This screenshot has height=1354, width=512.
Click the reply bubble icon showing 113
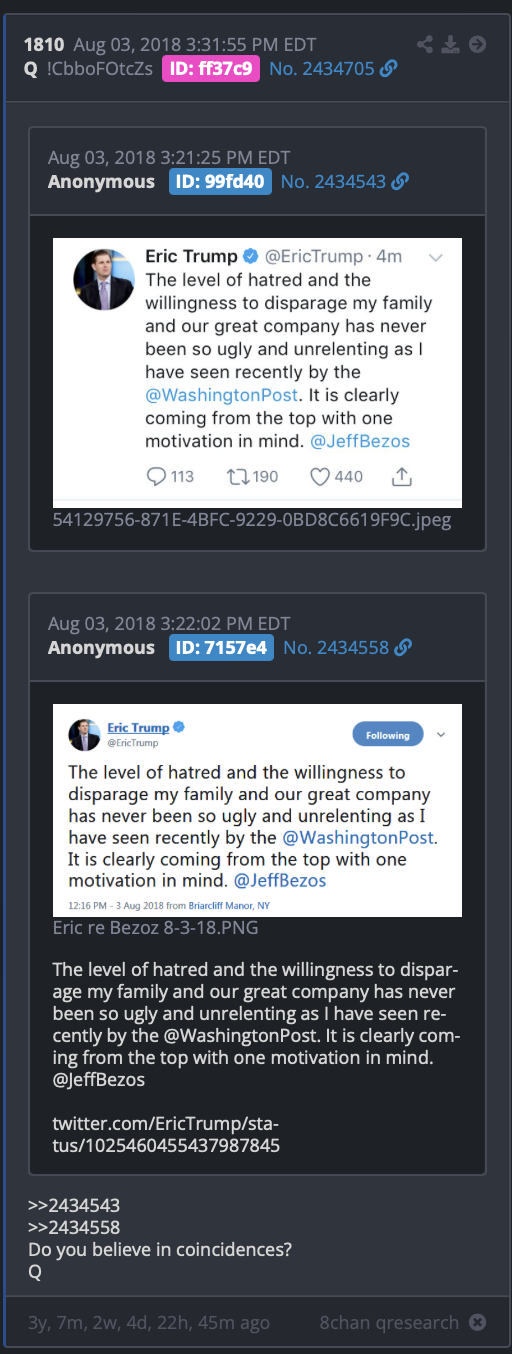tap(156, 477)
